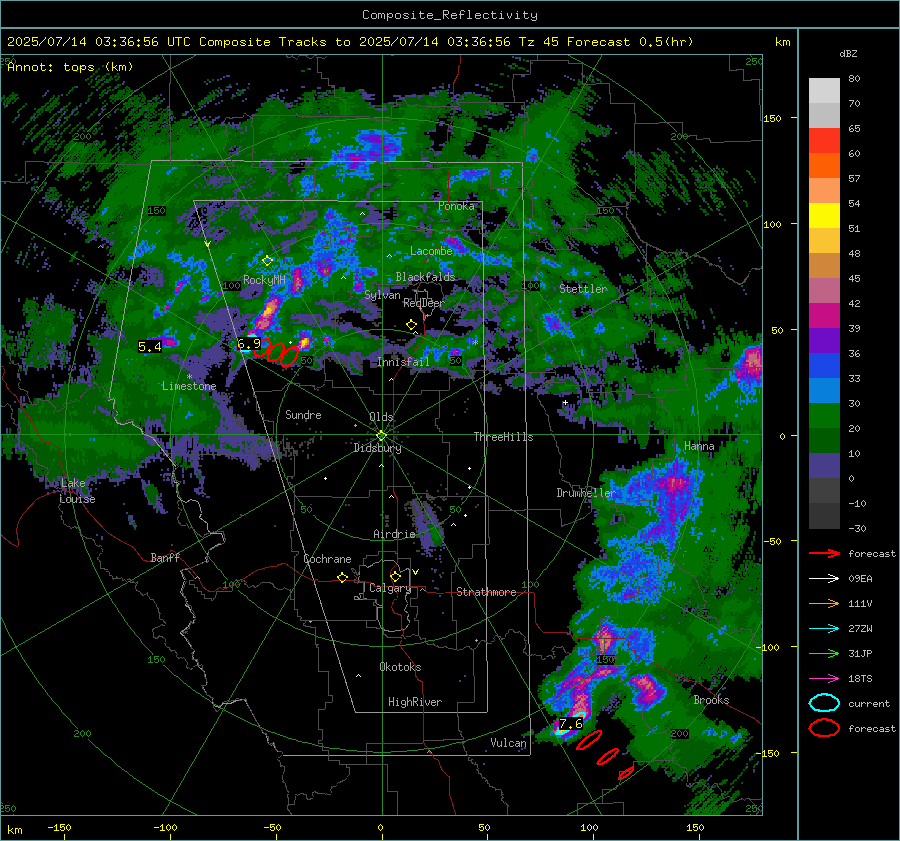
Task: Select the storm top label 5.4
Action: pyautogui.click(x=150, y=347)
